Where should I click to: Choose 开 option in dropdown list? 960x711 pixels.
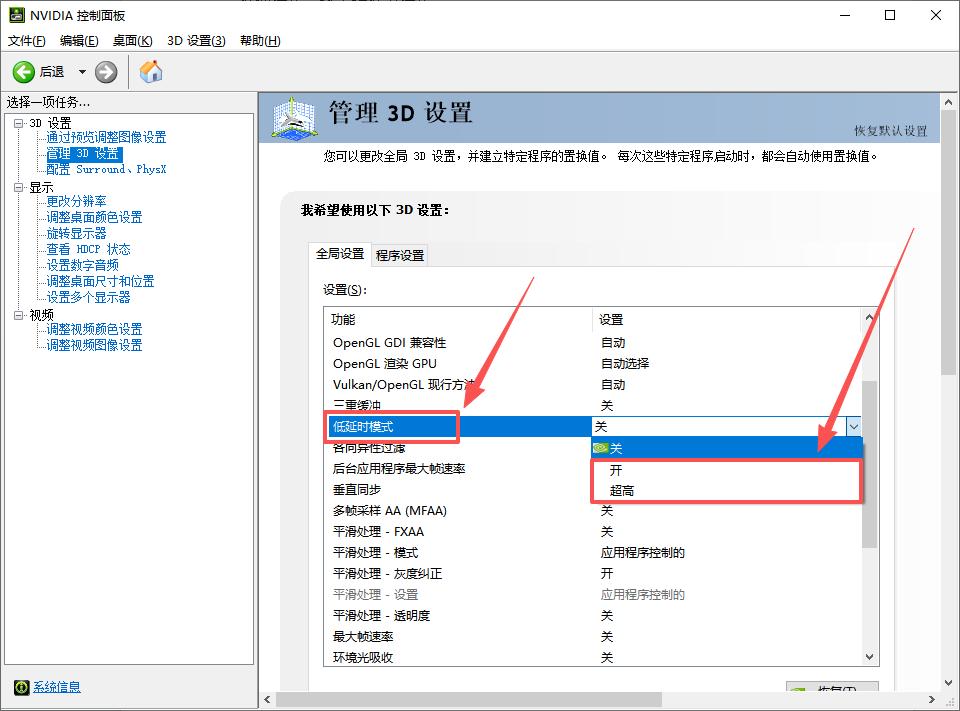coord(727,470)
